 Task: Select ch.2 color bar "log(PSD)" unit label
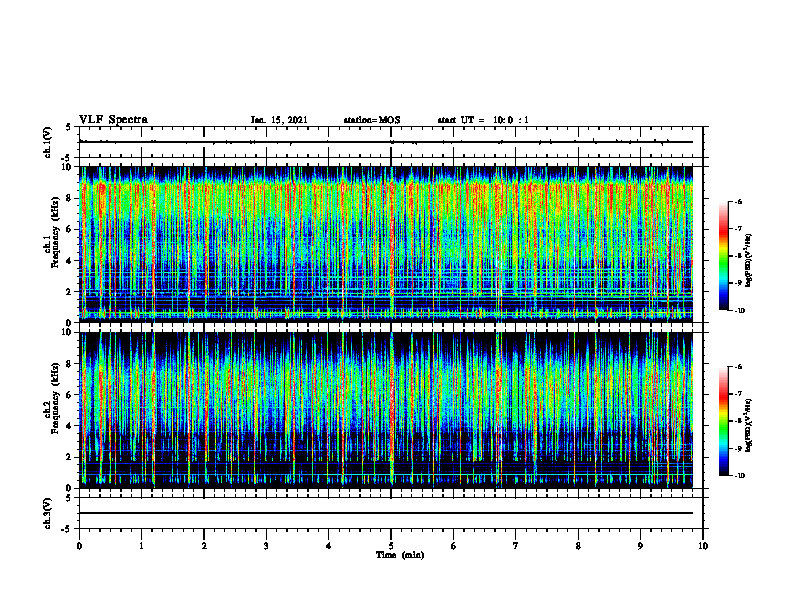[749, 425]
